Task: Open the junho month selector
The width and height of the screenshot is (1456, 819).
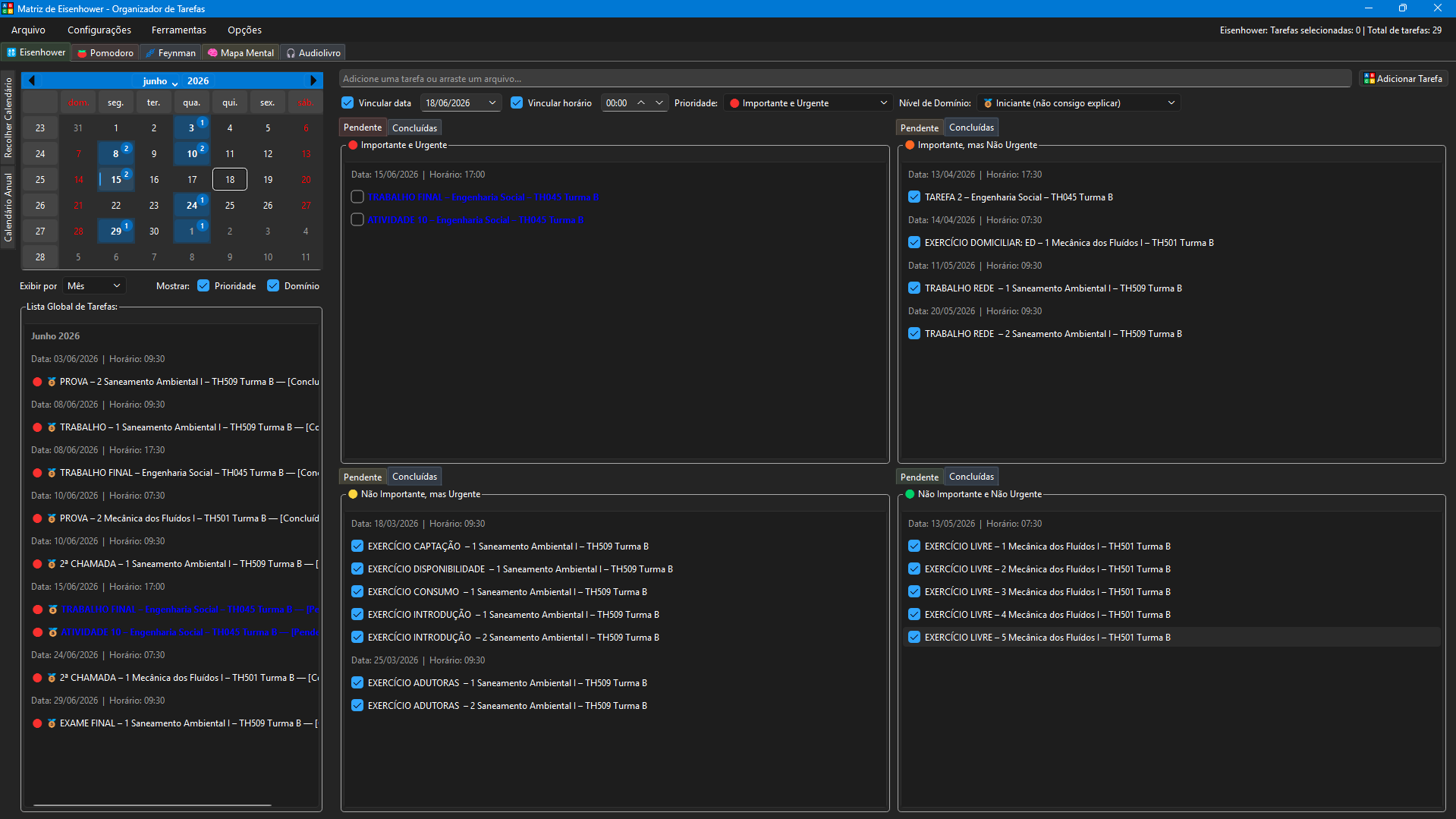Action: tap(159, 81)
